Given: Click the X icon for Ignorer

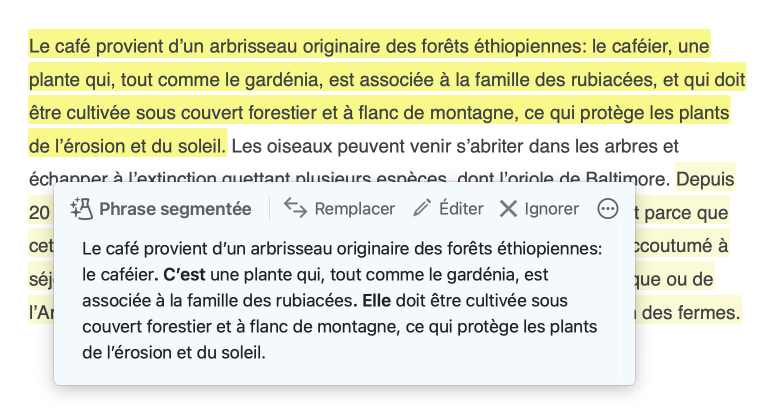Looking at the screenshot, I should (508, 209).
